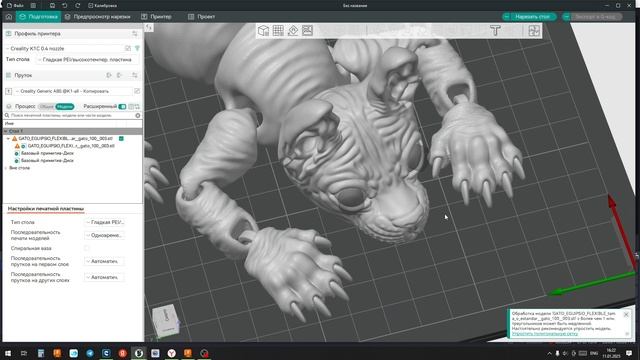Open the Windows Start menu
This screenshot has width=640, height=360.
click(x=7, y=353)
